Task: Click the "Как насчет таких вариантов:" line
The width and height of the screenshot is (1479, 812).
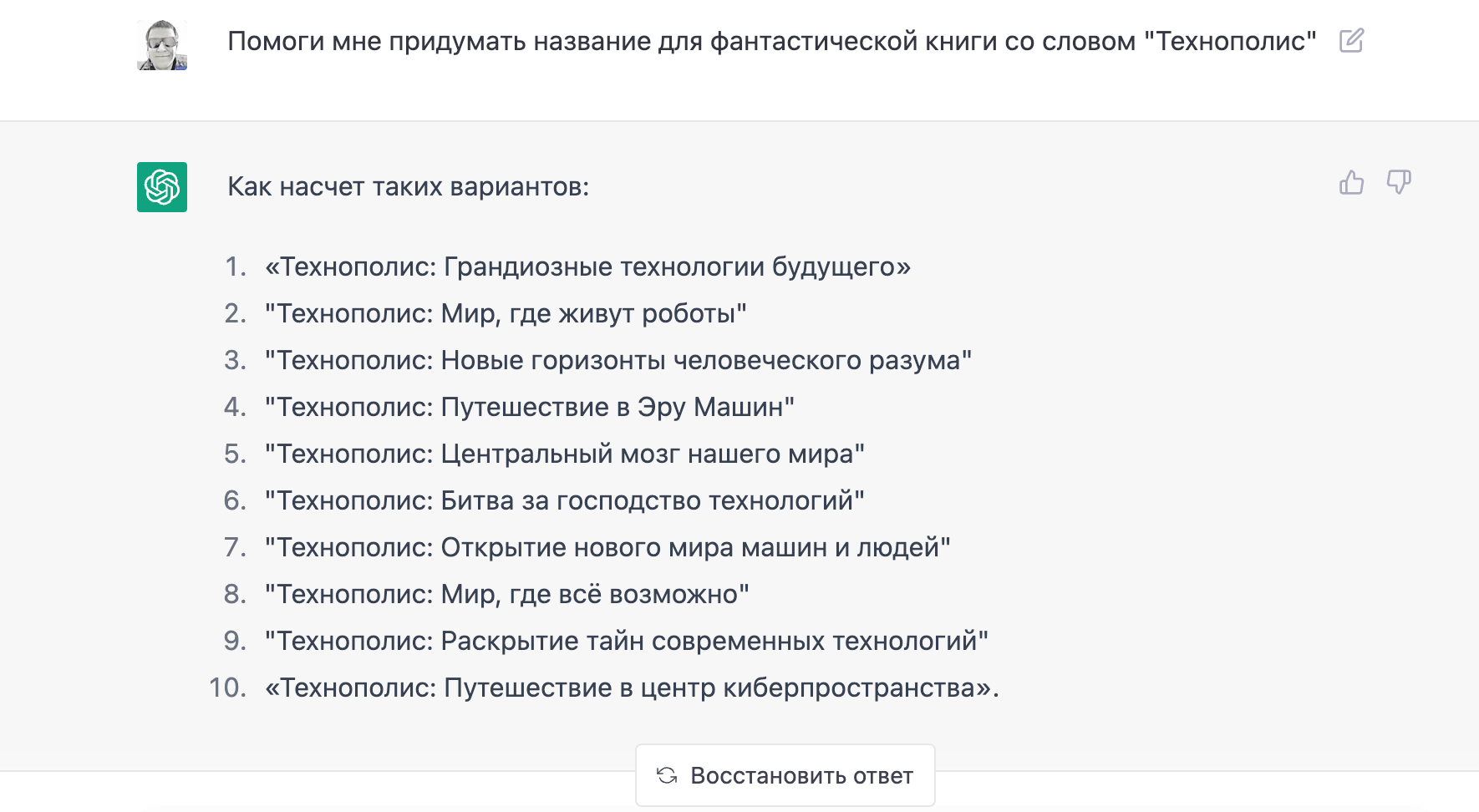Action: 408,186
